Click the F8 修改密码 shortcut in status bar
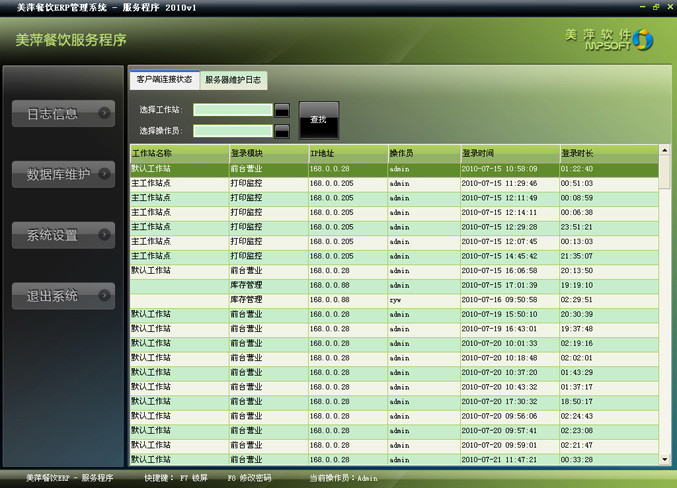Viewport: 677px width, 488px height. point(249,478)
